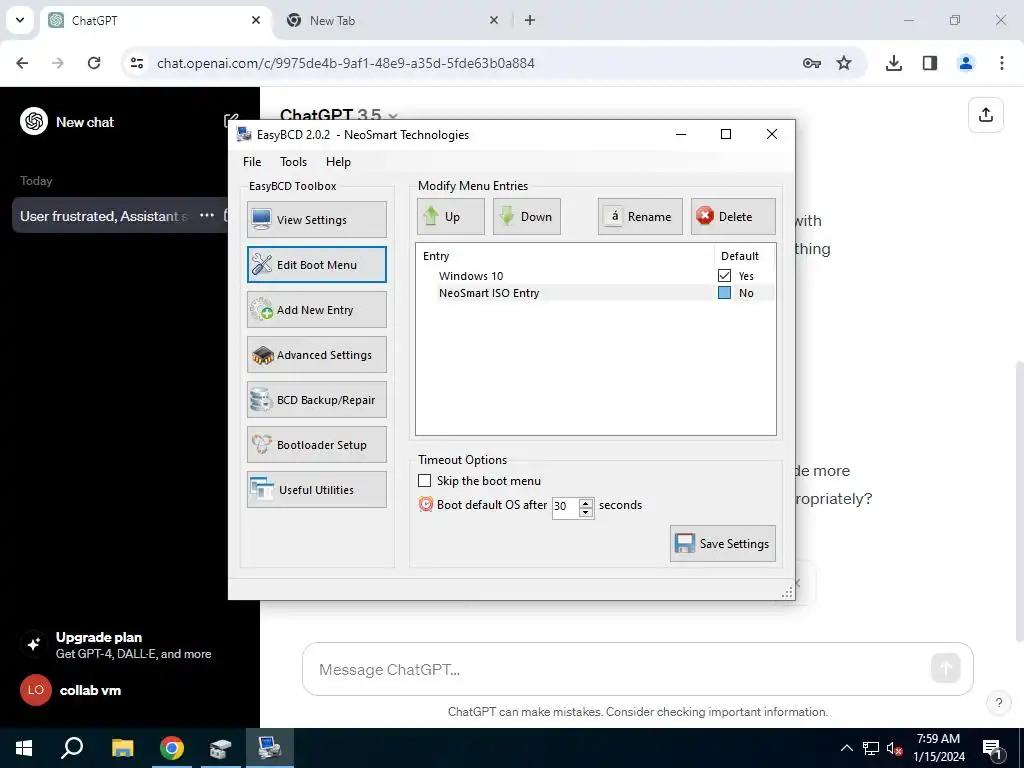Click Save Settings floppy button

point(723,543)
